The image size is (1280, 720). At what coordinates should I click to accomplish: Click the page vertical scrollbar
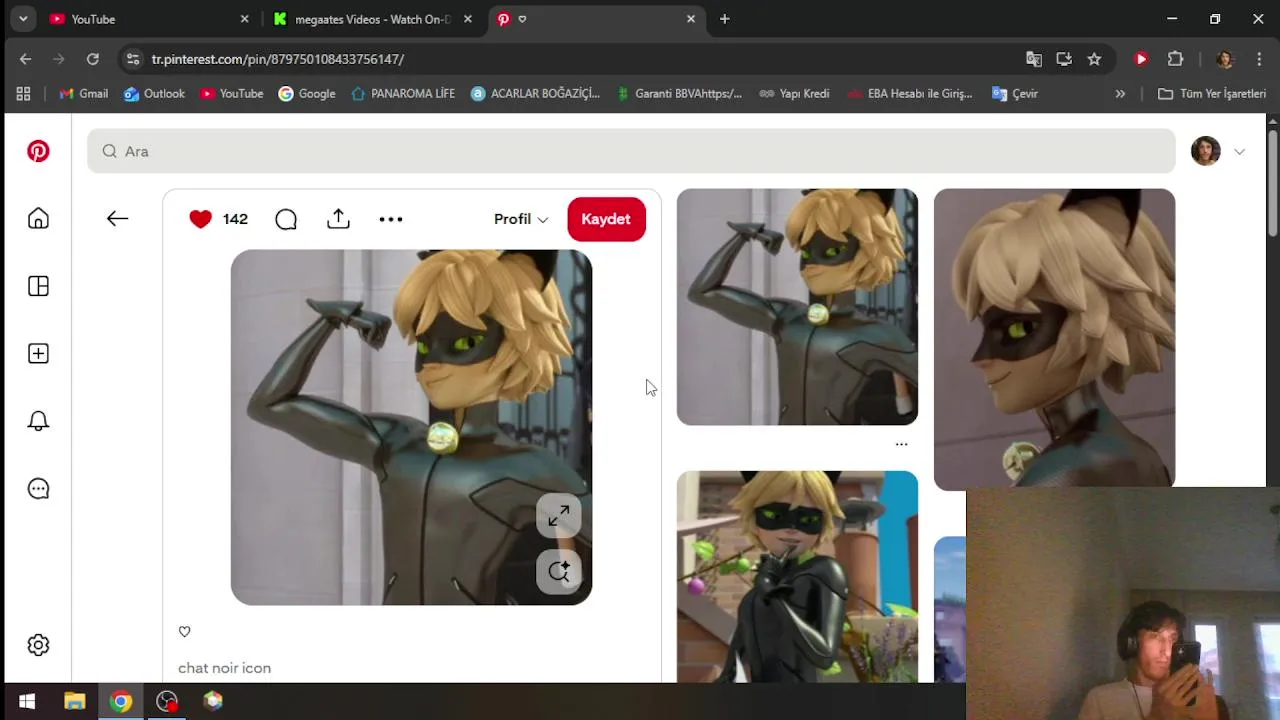1272,184
